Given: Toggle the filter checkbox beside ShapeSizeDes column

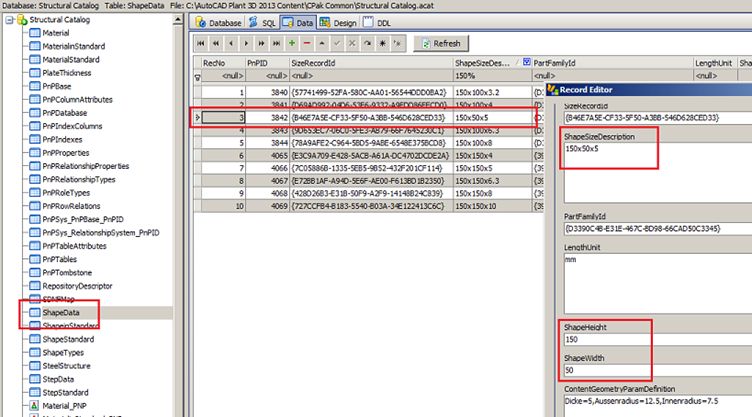Looking at the screenshot, I should (527, 62).
